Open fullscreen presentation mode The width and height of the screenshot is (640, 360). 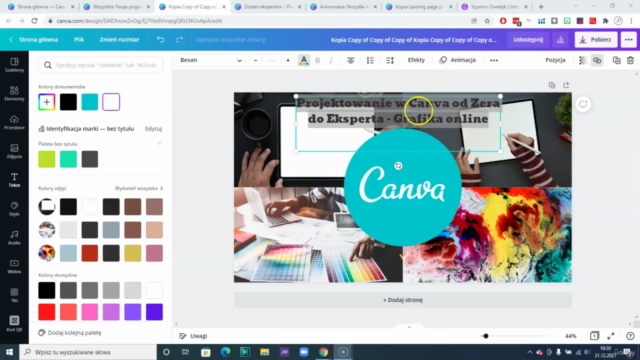(611, 336)
